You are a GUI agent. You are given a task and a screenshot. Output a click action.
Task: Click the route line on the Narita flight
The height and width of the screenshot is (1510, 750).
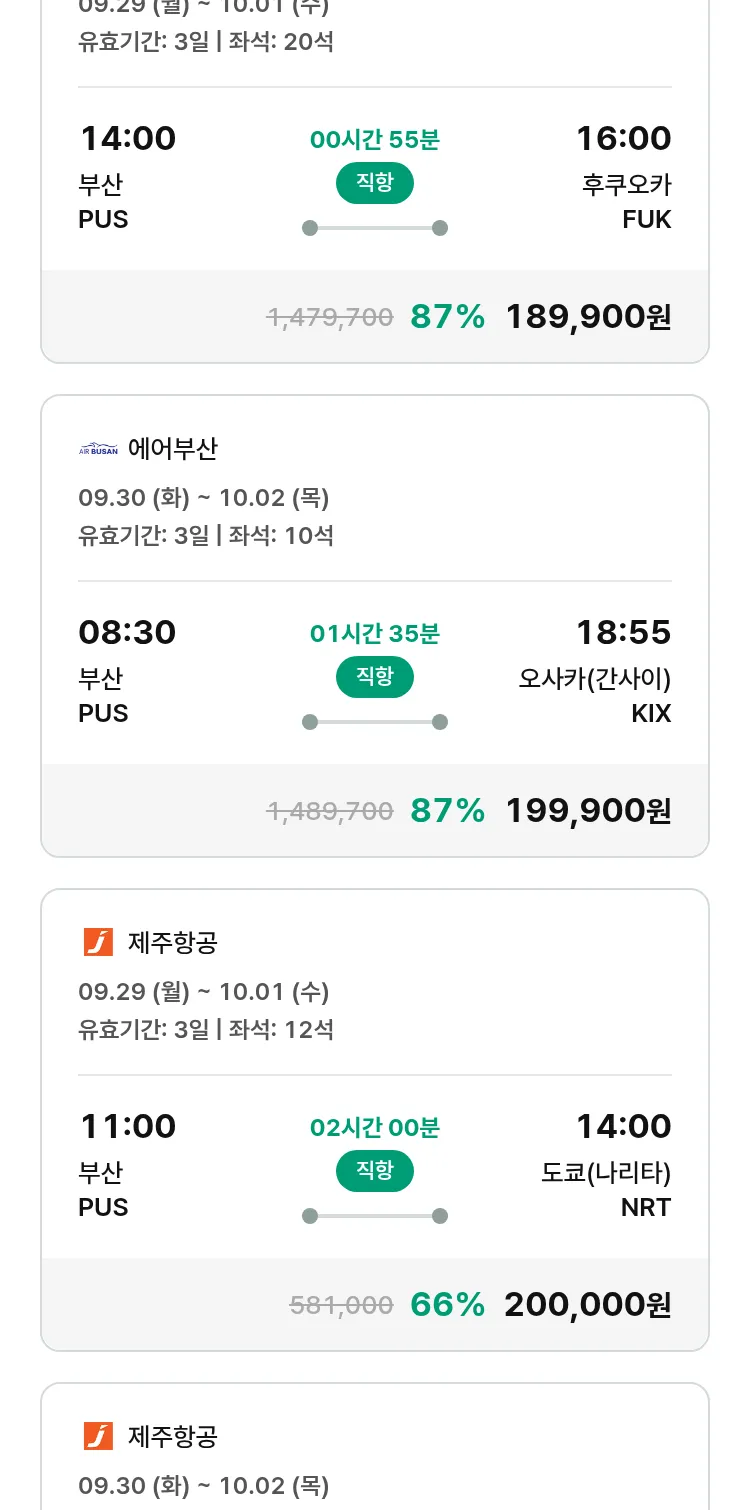(x=374, y=1216)
